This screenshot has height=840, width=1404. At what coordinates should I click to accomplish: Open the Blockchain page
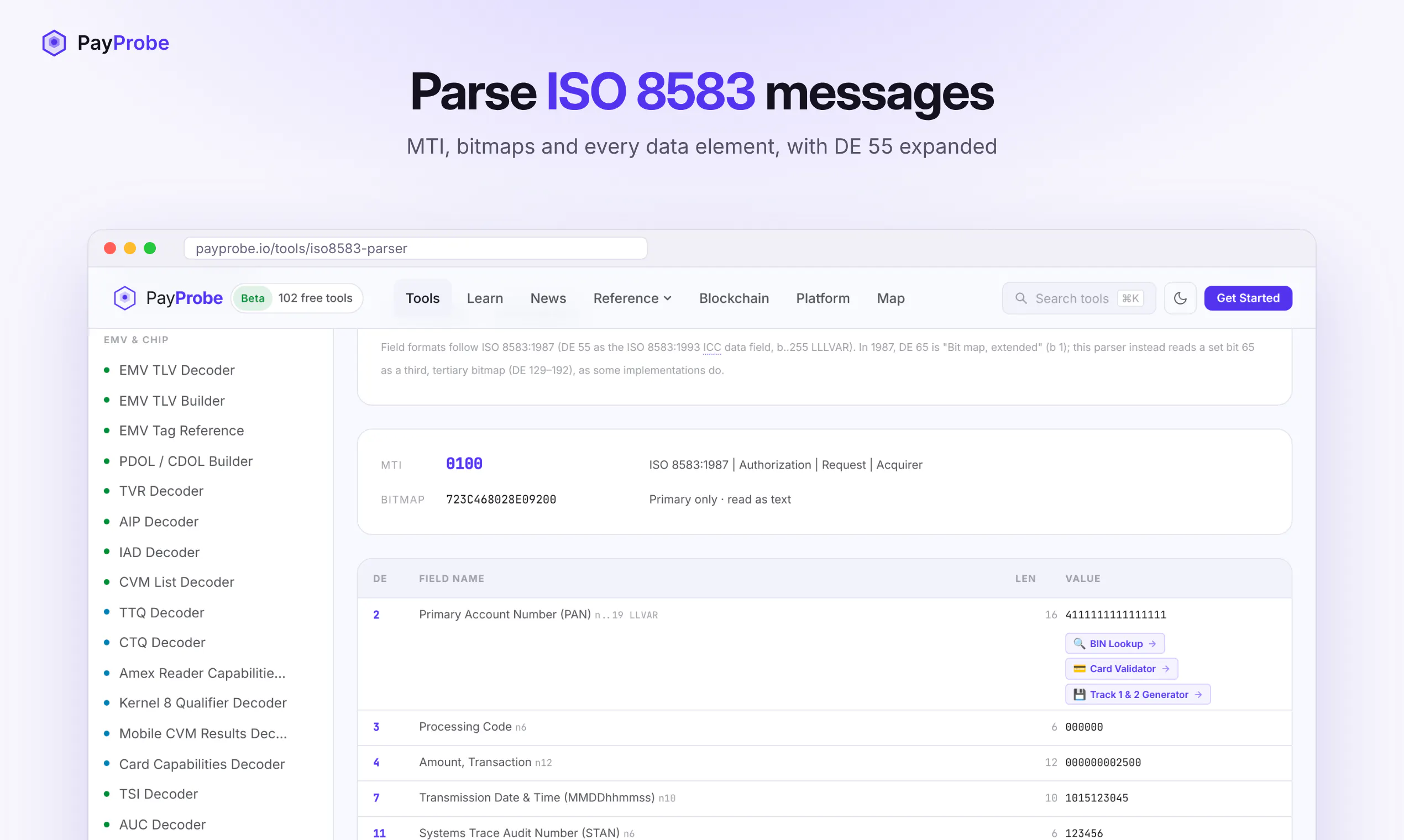tap(734, 298)
